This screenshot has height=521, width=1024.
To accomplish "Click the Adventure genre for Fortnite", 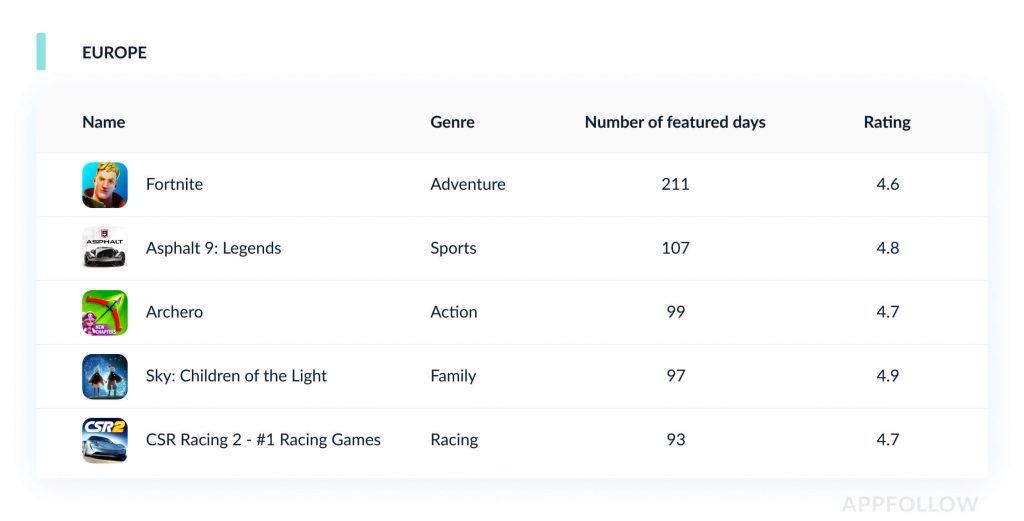I will point(468,184).
